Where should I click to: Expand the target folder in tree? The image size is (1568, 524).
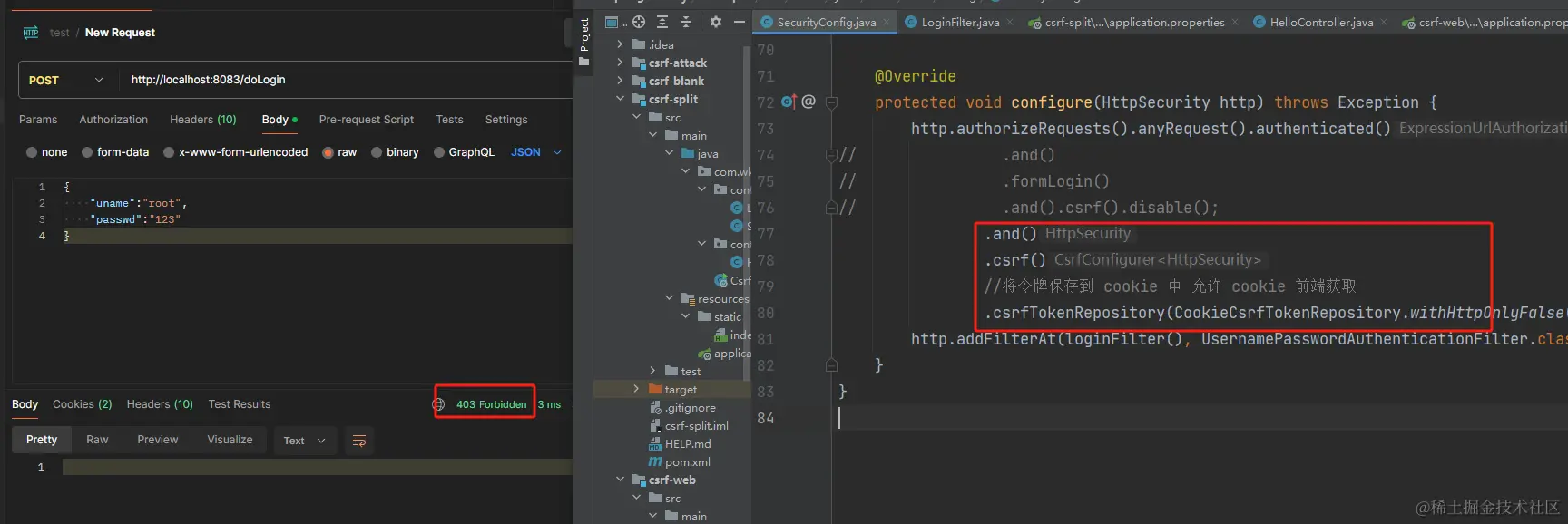tap(636, 389)
